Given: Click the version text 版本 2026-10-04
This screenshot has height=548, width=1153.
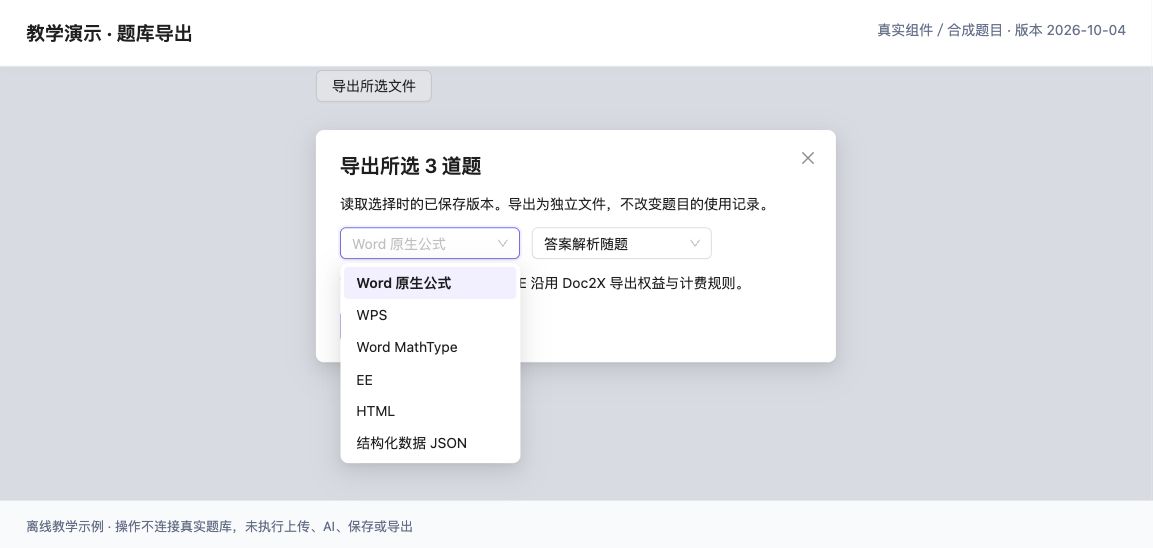Looking at the screenshot, I should (x=1070, y=30).
